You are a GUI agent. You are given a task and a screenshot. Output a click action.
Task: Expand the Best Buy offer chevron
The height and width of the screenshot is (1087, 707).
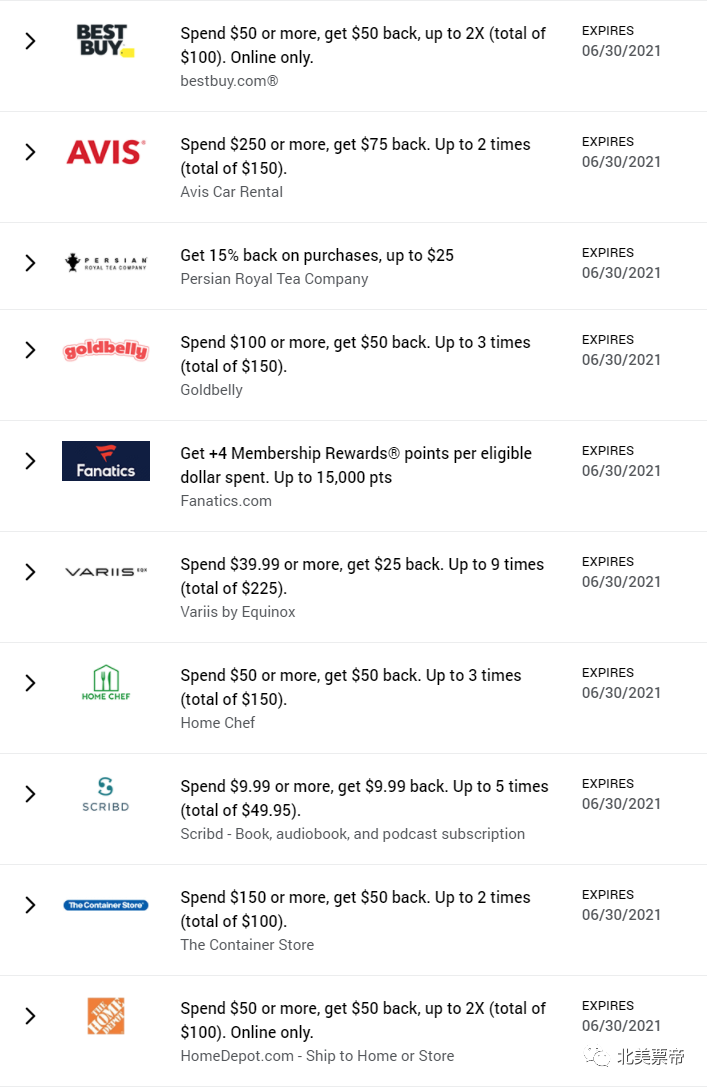[x=30, y=41]
